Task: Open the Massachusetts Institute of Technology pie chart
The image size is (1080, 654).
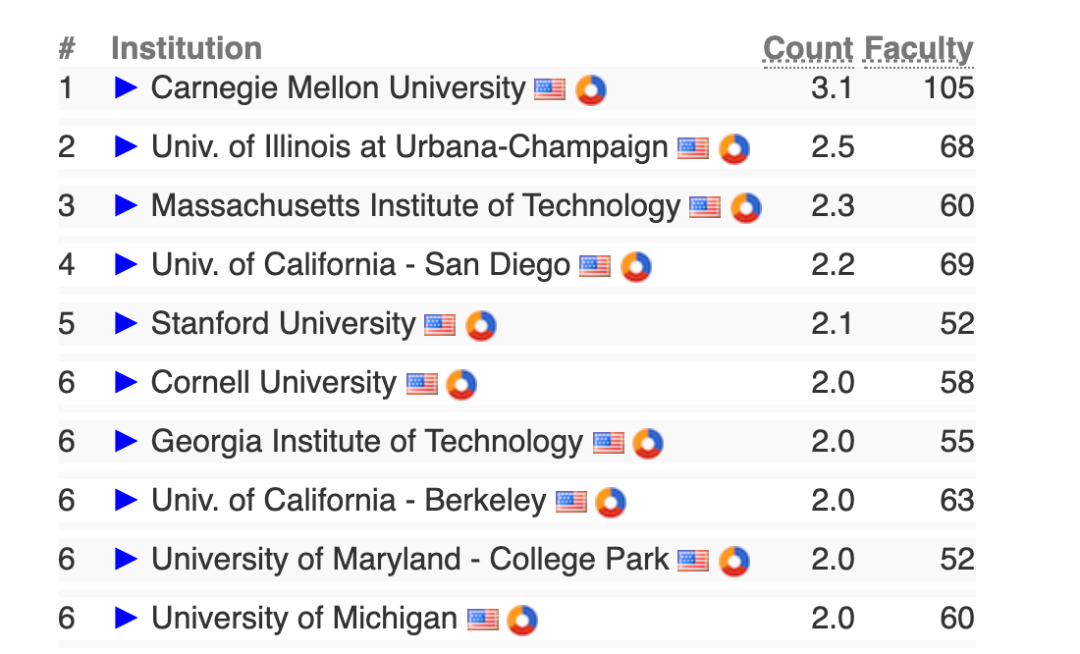Action: (746, 207)
